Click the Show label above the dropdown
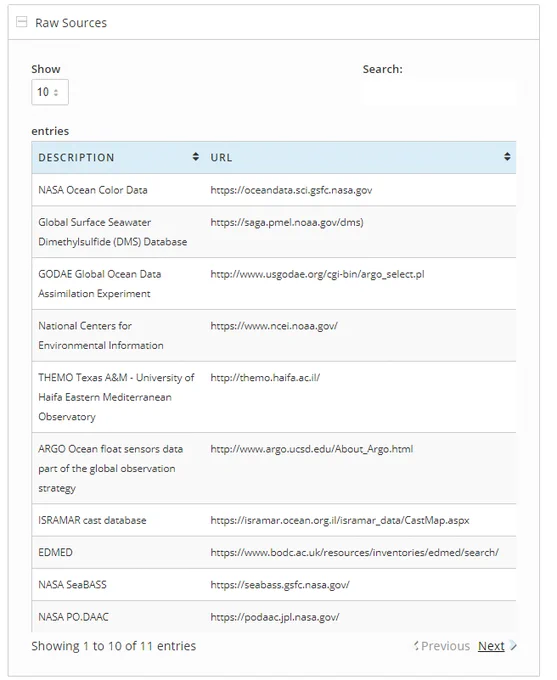Screen dimensions: 557x680 pos(46,69)
